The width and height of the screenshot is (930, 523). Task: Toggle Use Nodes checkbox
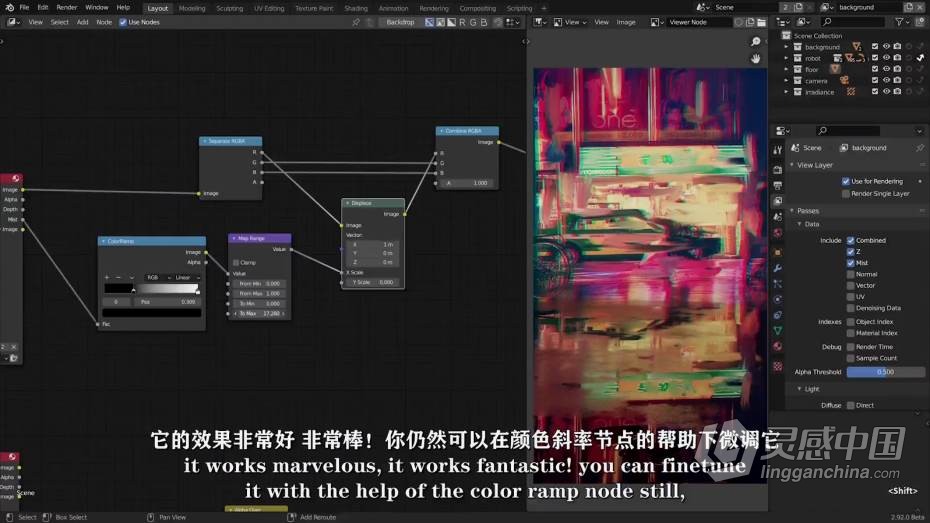point(123,22)
